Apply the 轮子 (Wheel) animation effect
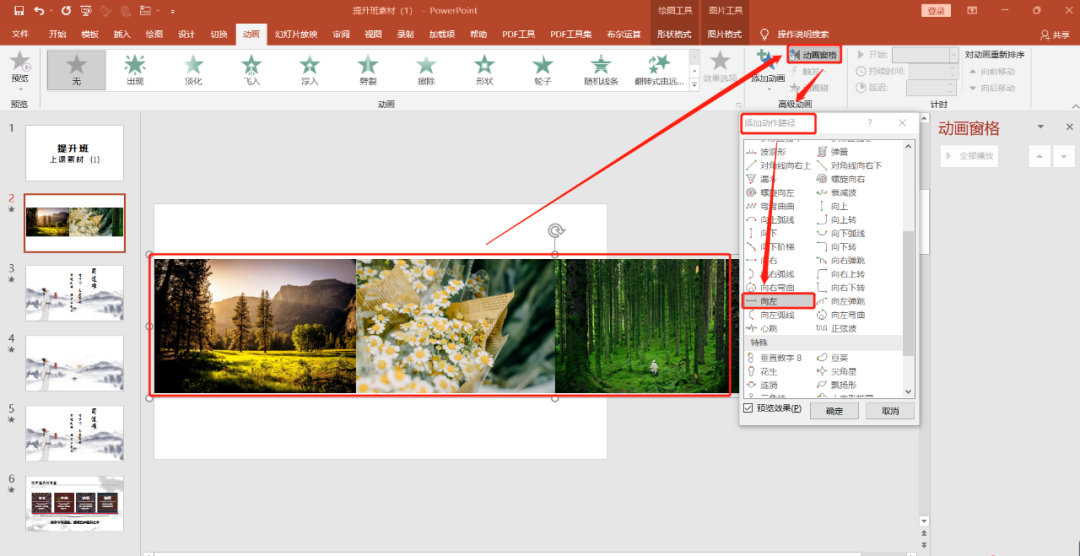 pyautogui.click(x=543, y=70)
